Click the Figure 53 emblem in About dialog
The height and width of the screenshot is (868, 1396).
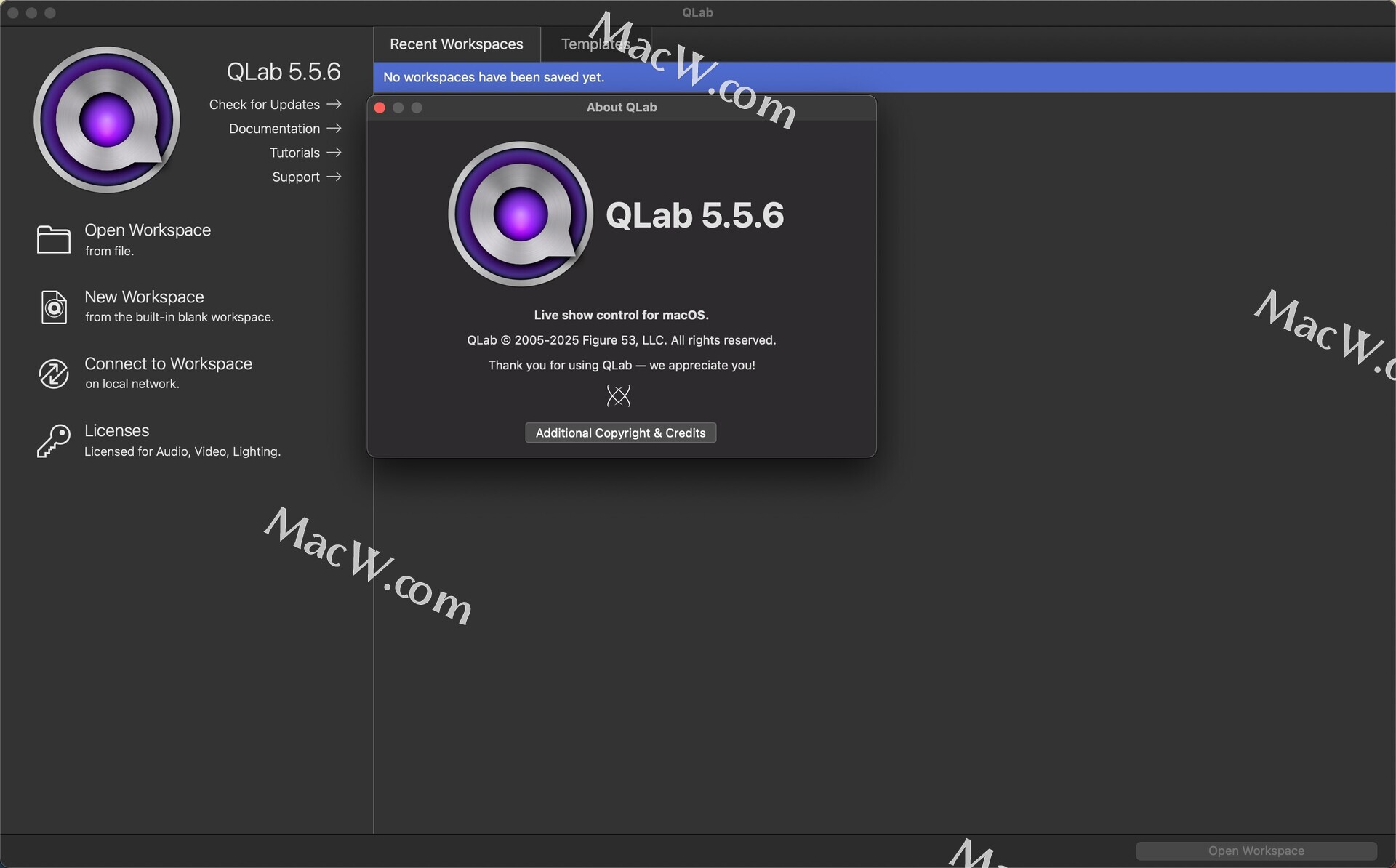618,396
